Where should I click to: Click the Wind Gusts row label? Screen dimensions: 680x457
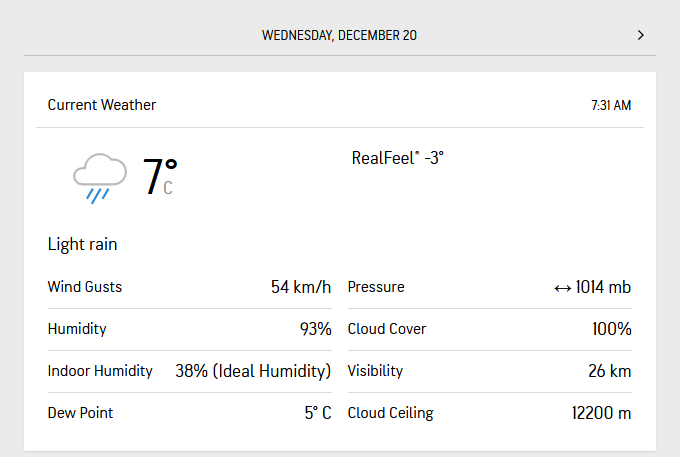click(x=85, y=287)
